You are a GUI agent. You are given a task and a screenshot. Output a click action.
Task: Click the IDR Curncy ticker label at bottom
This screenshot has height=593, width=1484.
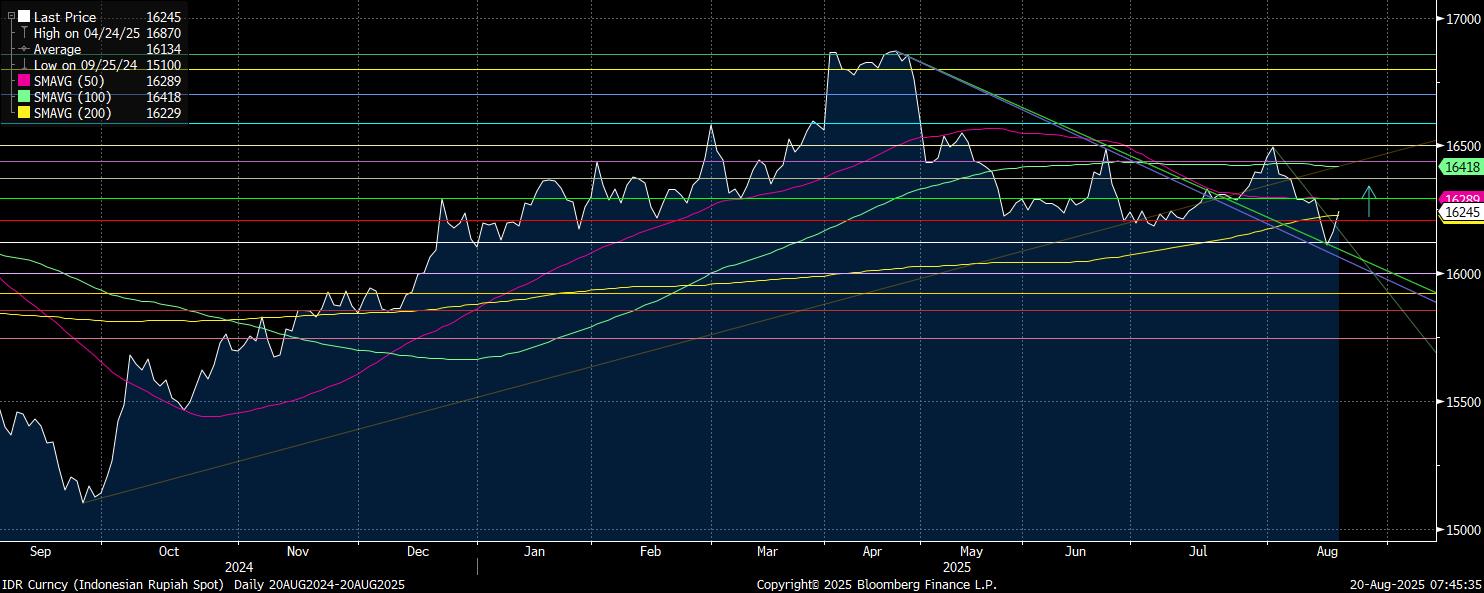113,584
